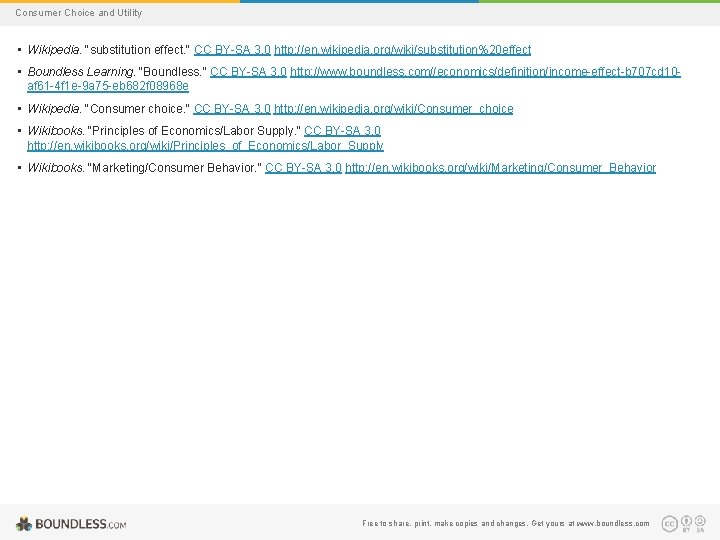The width and height of the screenshot is (720, 540).
Task: Open the Consumer_choice Wikipedia URL
Action: tap(394, 109)
